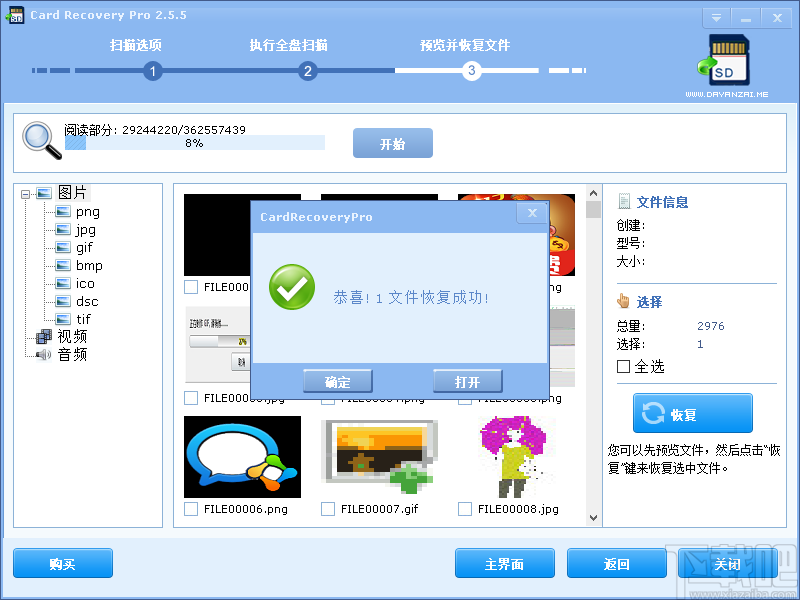Check the first row's leftmost file checkbox
Image resolution: width=800 pixels, height=600 pixels.
pyautogui.click(x=191, y=287)
